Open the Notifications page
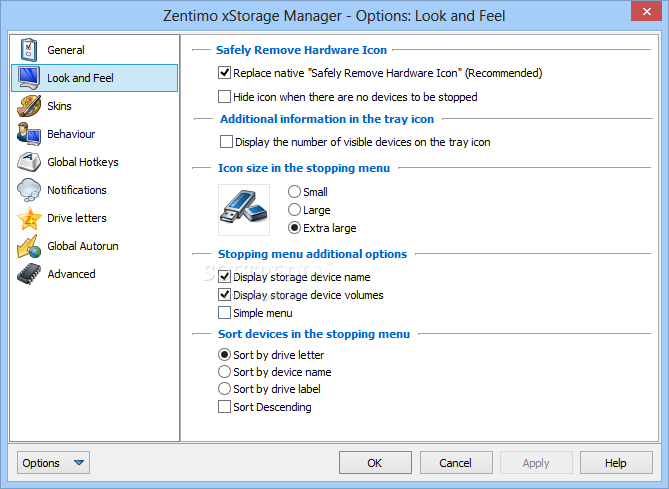 pyautogui.click(x=94, y=190)
